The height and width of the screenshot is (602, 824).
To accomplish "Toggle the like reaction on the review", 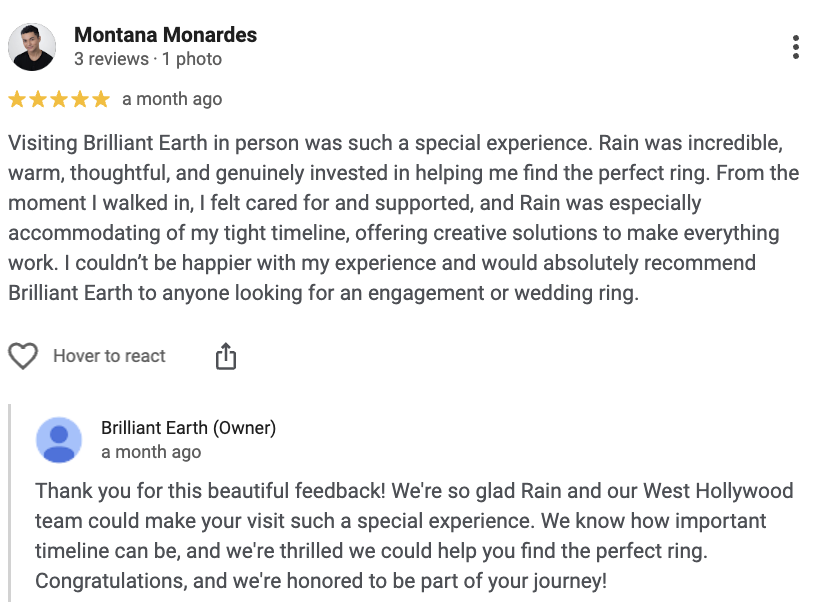I will (21, 355).
